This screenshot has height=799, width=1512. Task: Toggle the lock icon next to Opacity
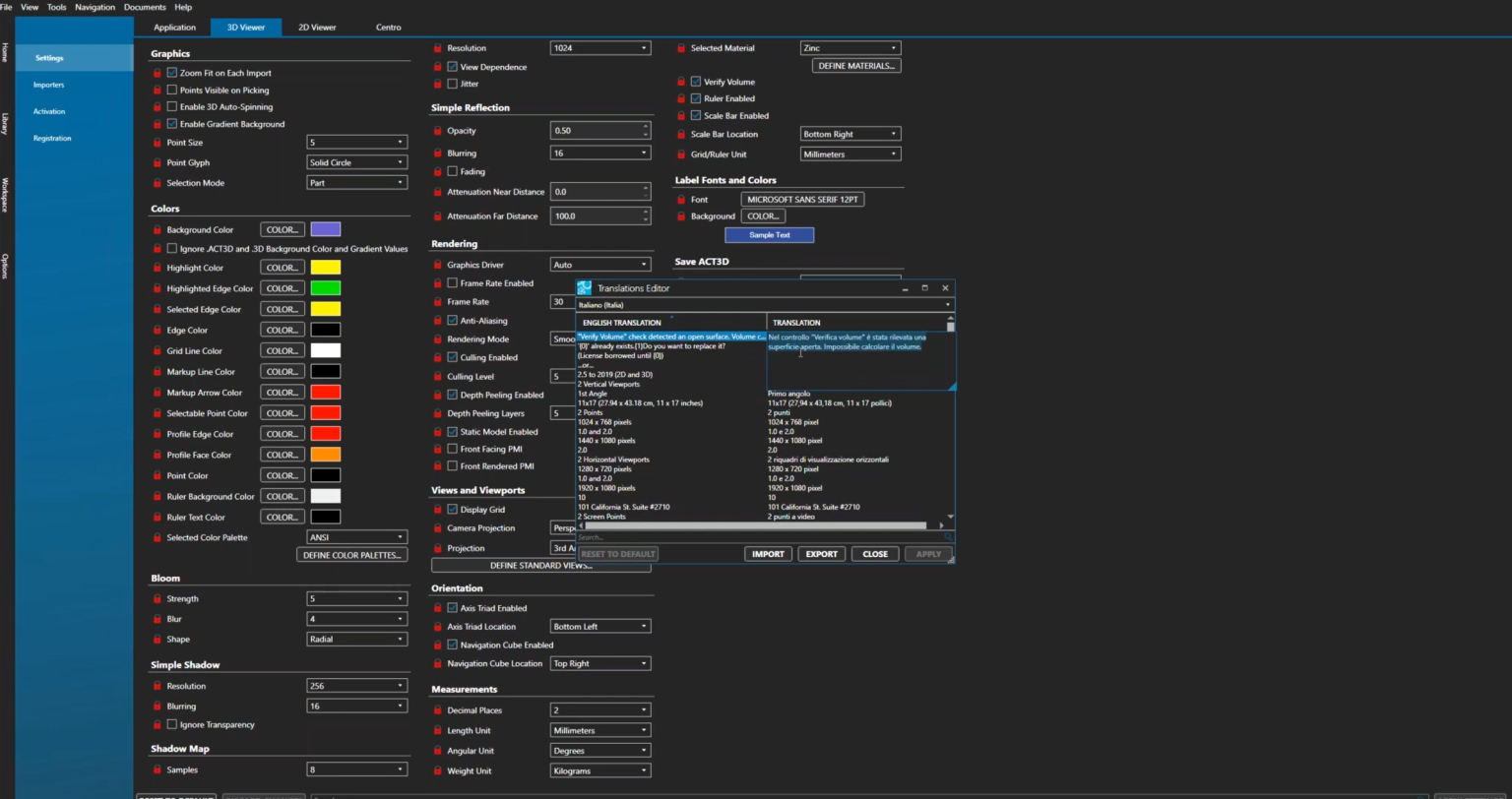click(x=438, y=131)
